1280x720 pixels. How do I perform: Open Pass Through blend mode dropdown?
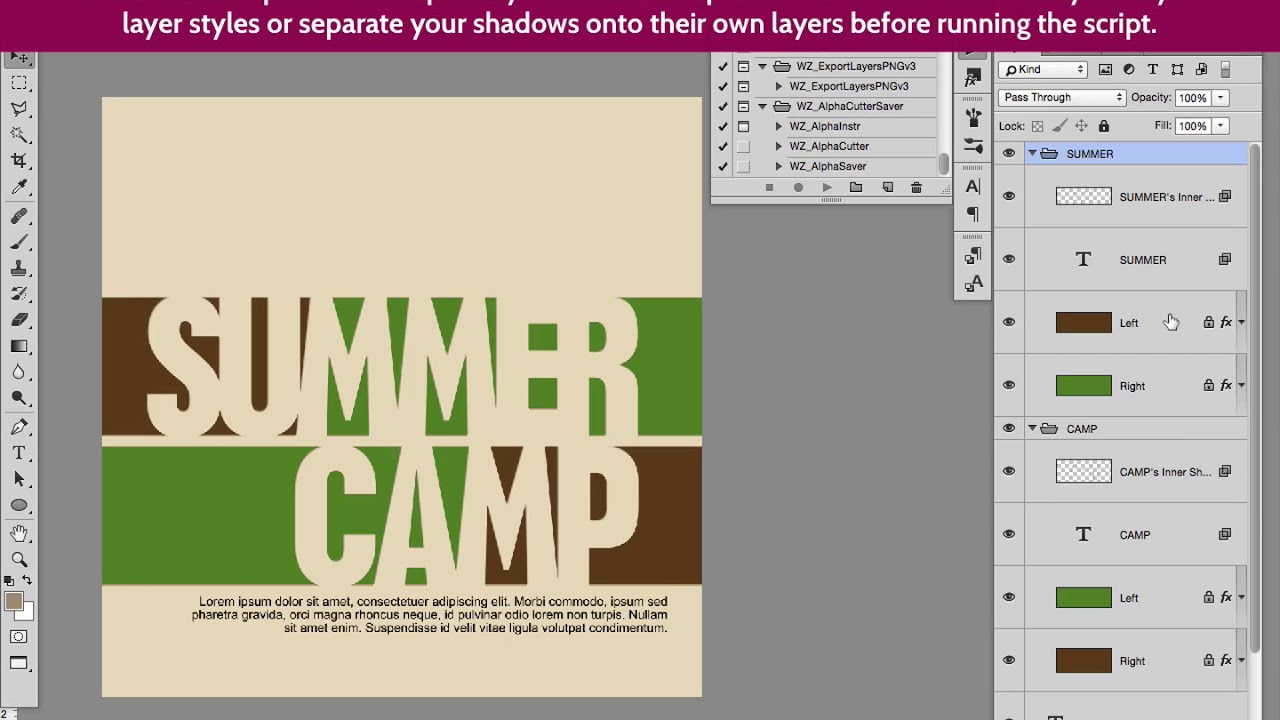pos(1062,97)
